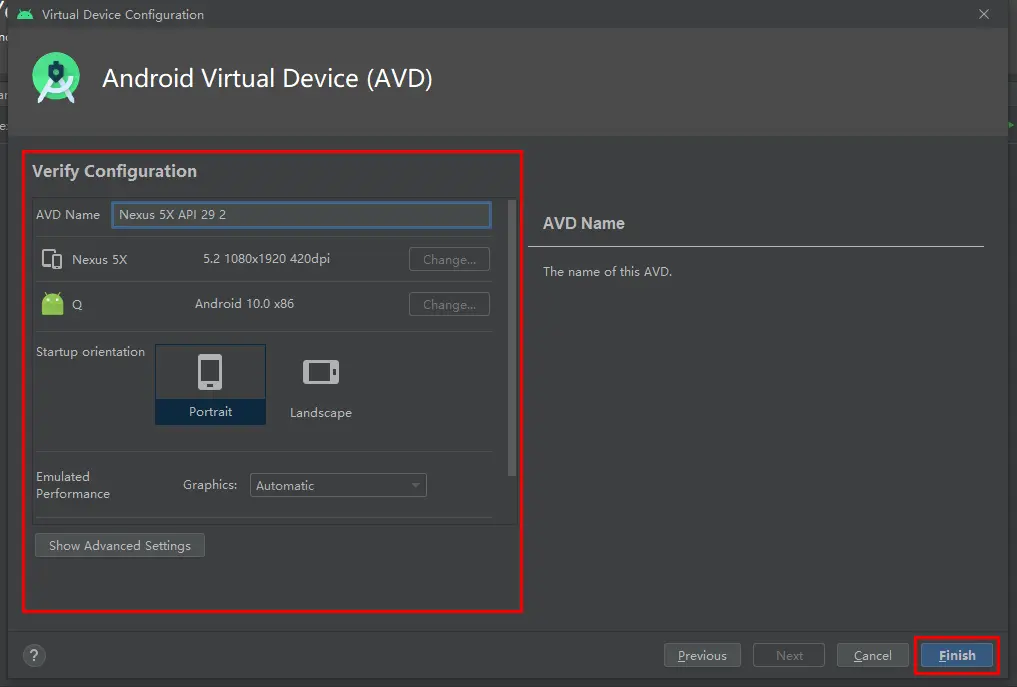Viewport: 1017px width, 687px height.
Task: Click the 'Emulated Performance' label
Action: [x=73, y=485]
